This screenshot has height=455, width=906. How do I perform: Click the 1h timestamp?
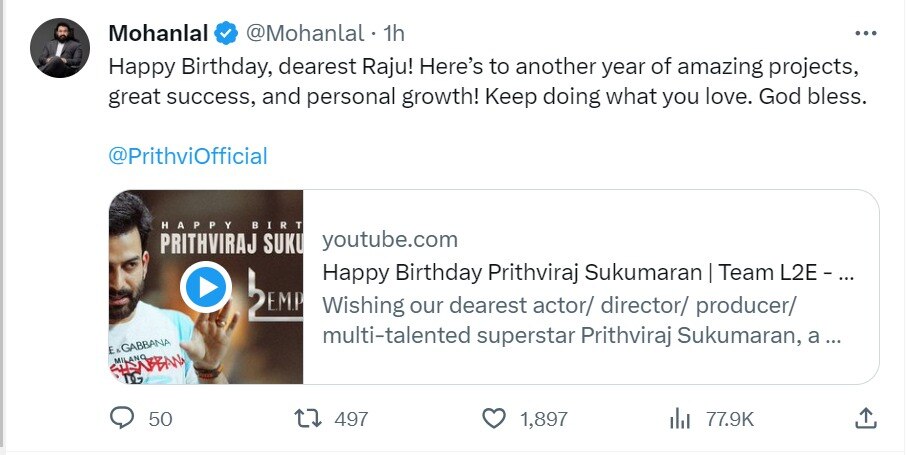(x=393, y=33)
